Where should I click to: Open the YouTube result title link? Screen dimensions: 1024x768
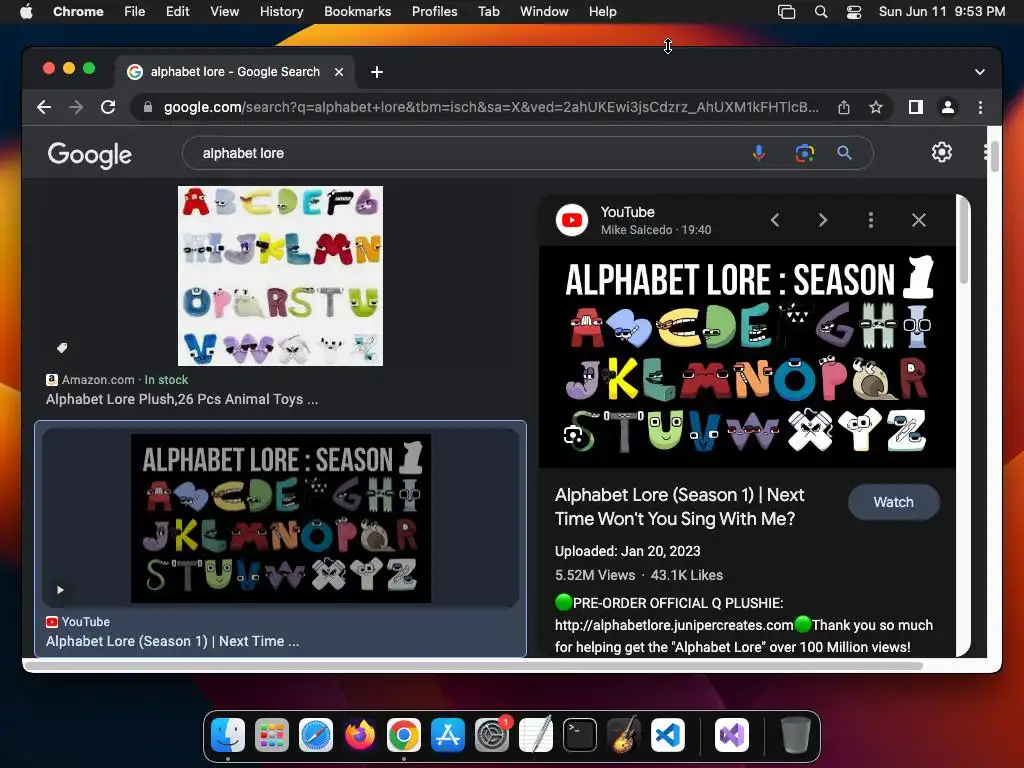point(172,641)
